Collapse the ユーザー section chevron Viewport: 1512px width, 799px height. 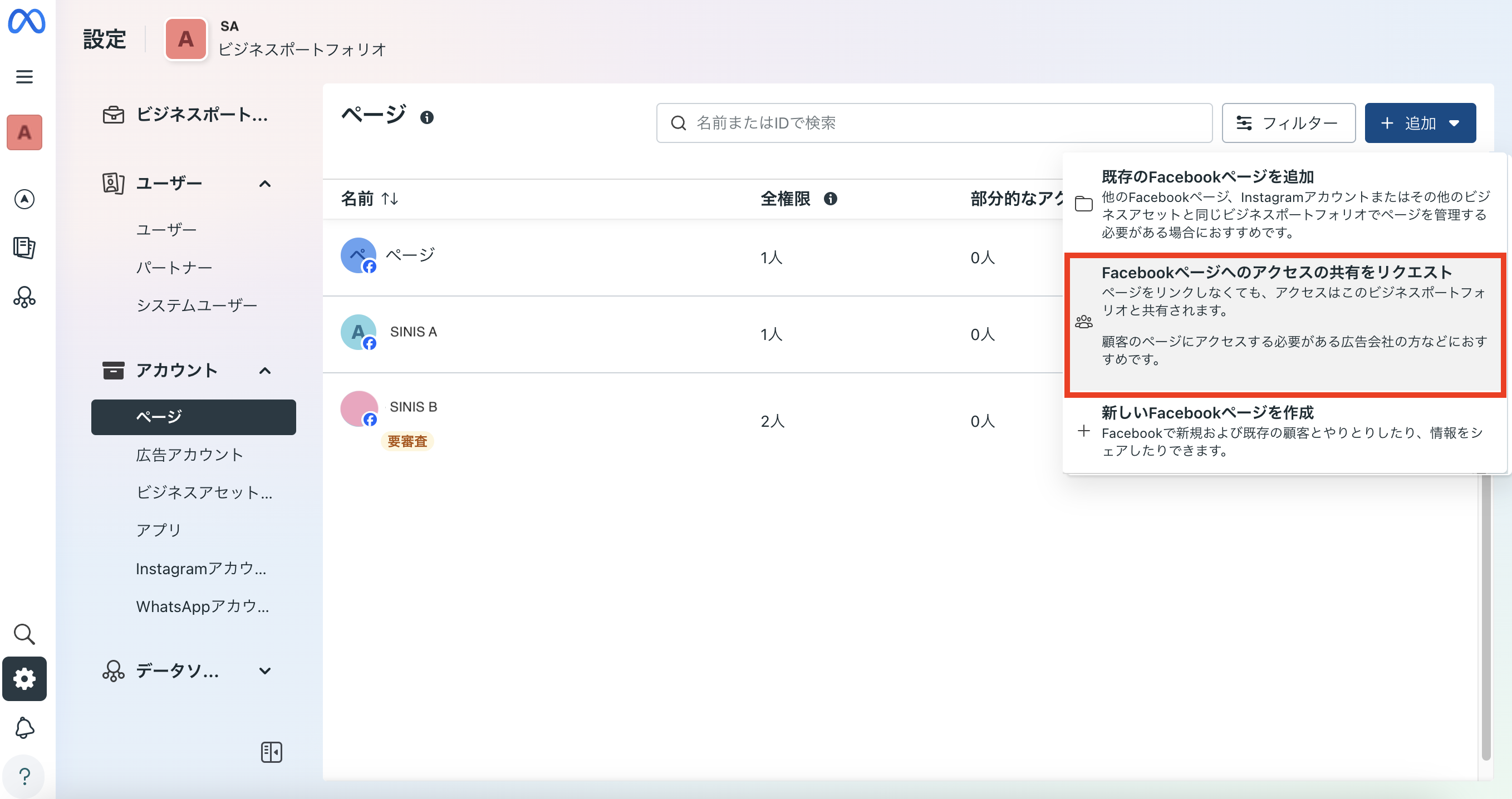pos(265,184)
